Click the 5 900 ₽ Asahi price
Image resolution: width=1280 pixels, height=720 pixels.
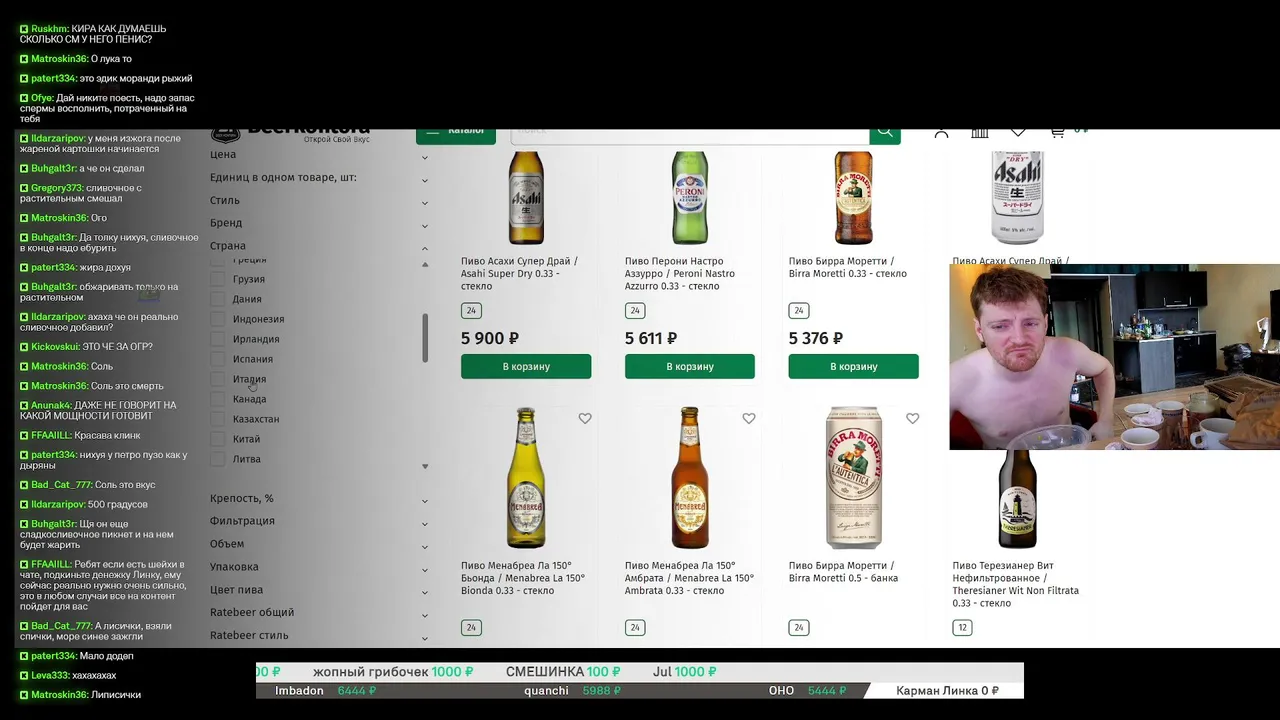tap(490, 339)
